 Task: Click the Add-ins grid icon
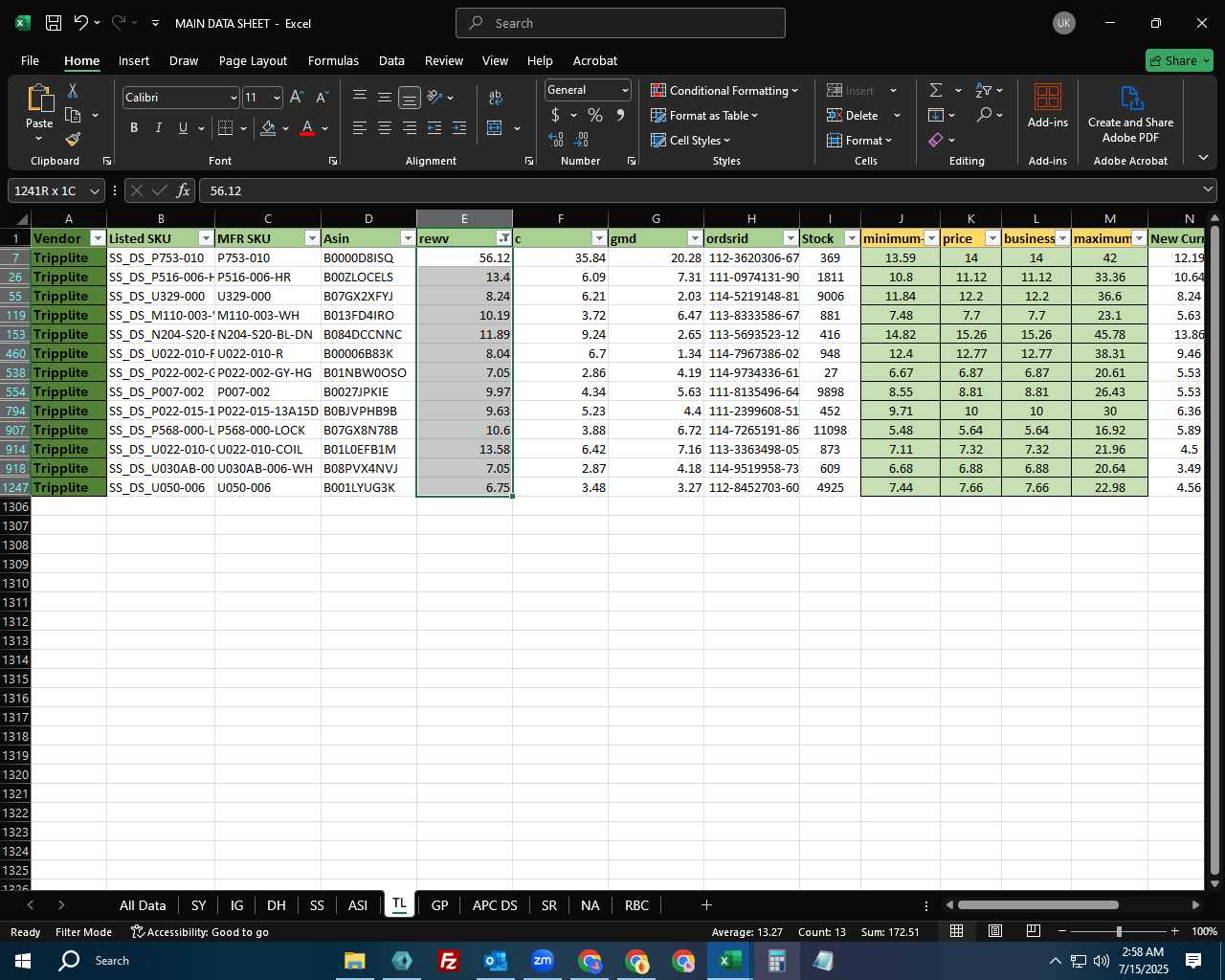[1048, 98]
